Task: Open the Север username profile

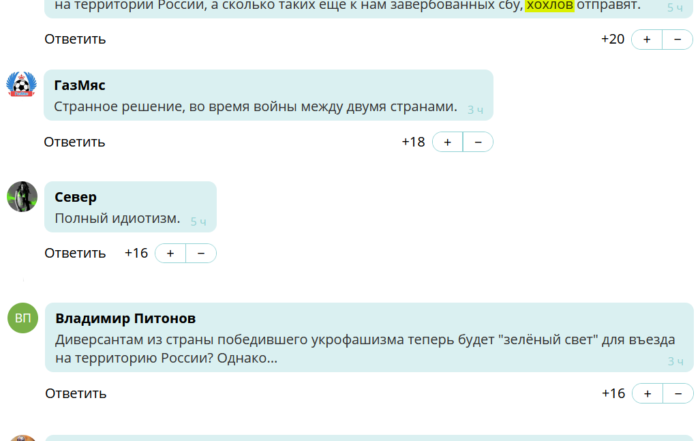Action: [x=75, y=197]
